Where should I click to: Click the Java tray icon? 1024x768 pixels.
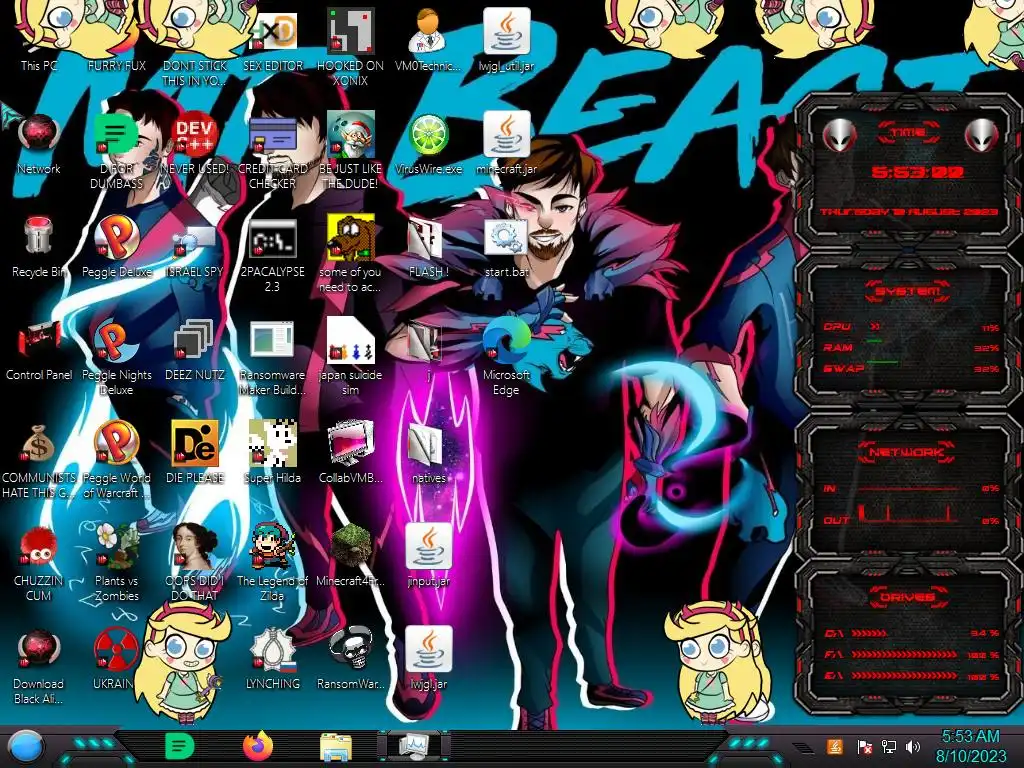click(834, 747)
